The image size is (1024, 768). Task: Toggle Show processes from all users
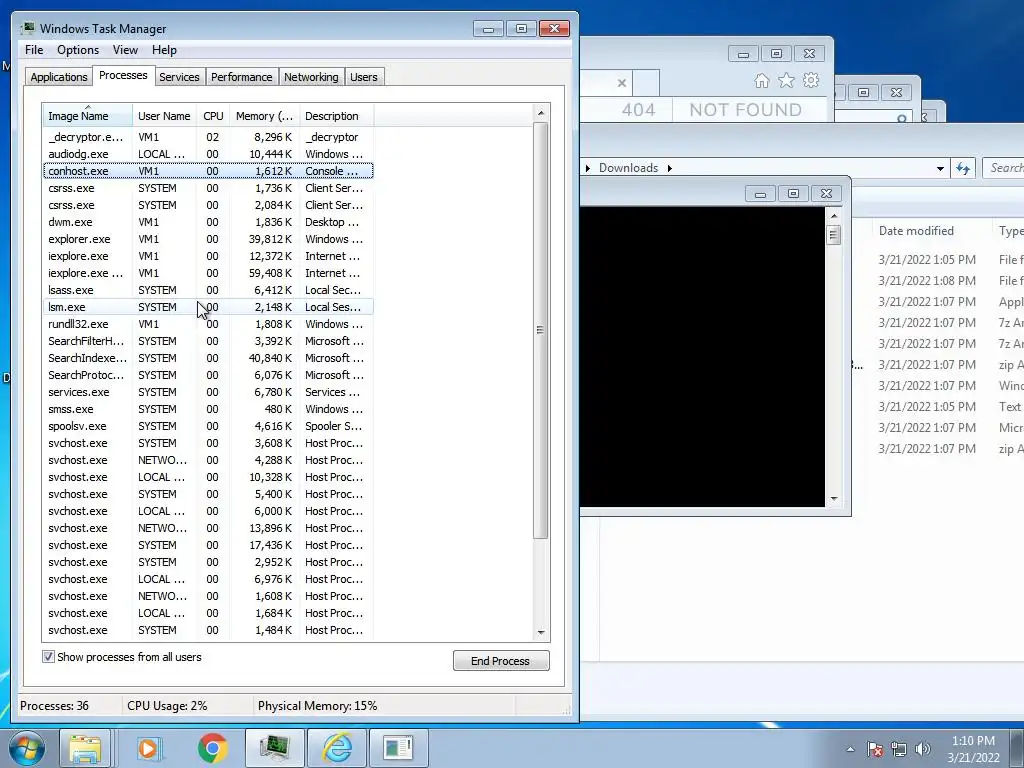point(48,656)
